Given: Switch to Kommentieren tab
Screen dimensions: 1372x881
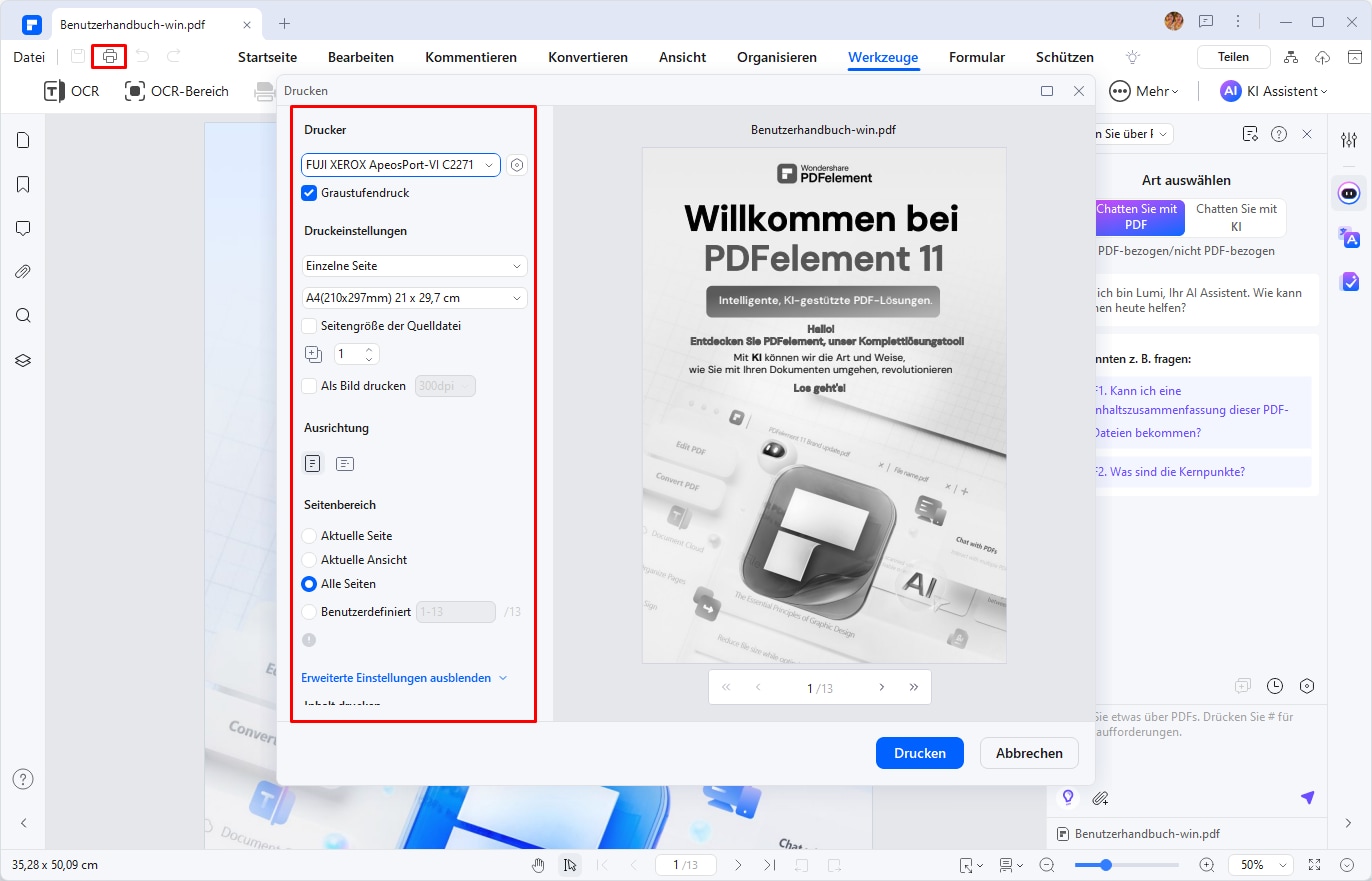Looking at the screenshot, I should (471, 57).
